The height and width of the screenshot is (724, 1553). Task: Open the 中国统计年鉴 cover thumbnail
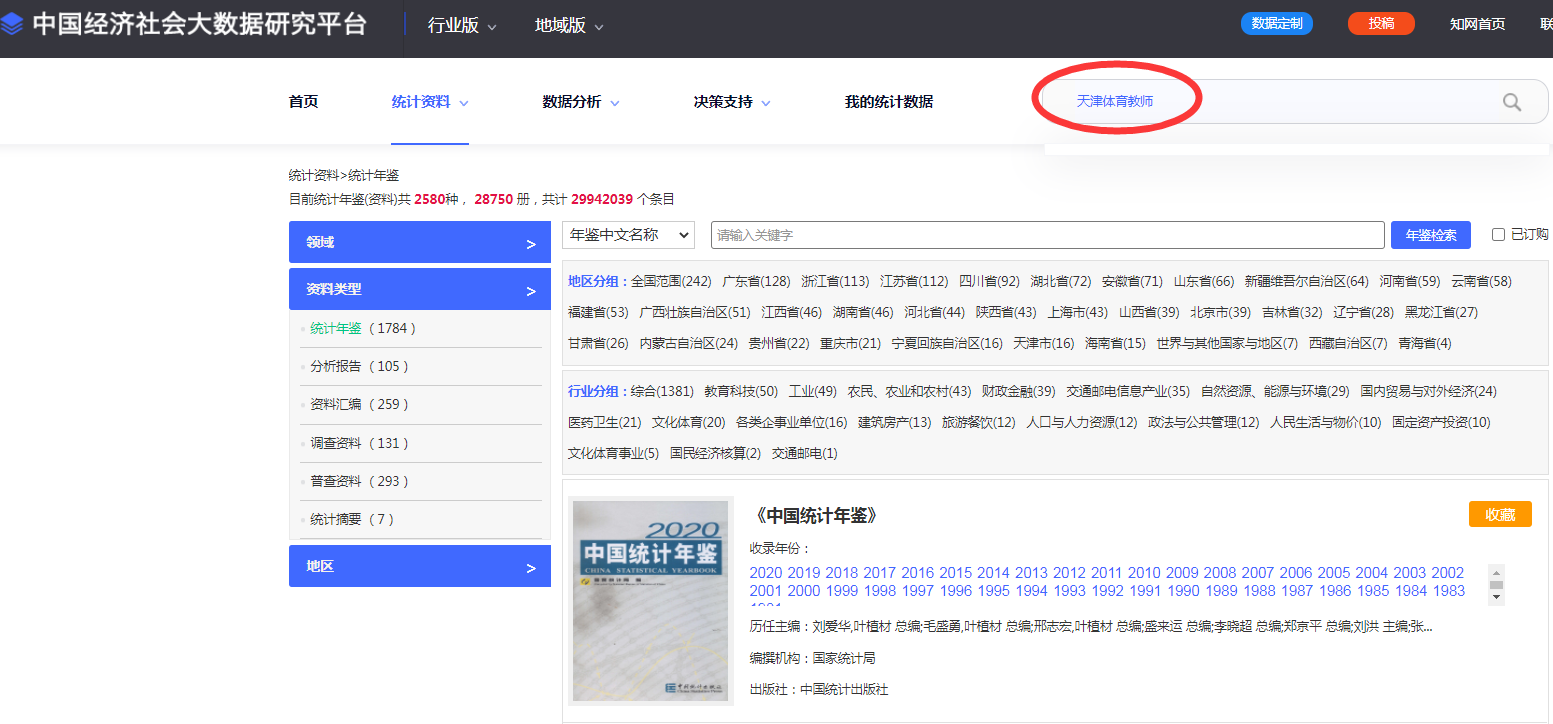650,600
